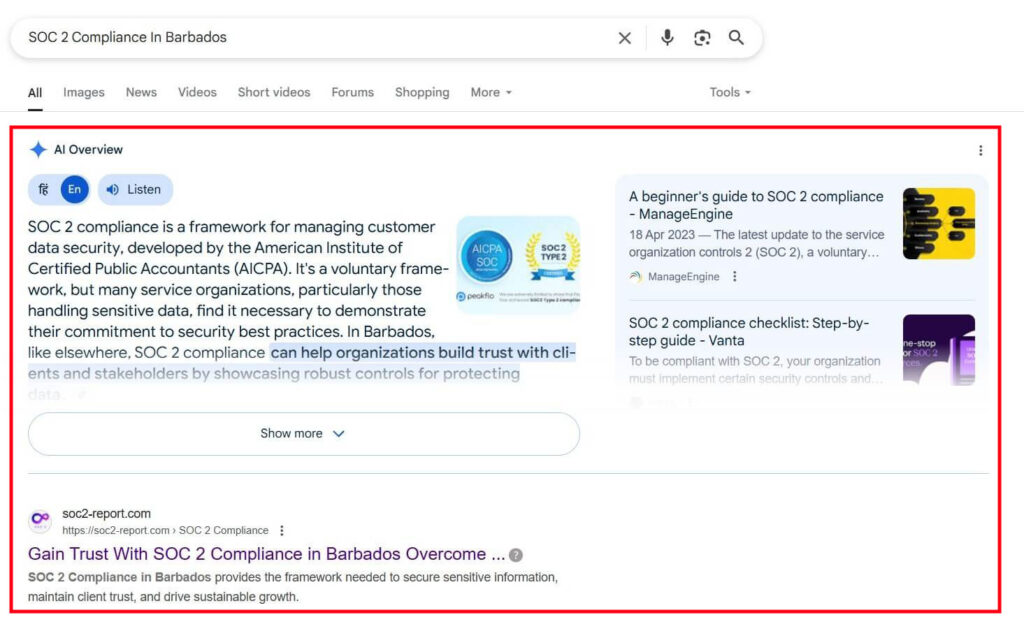This screenshot has height=622, width=1024.
Task: Open AI Overview three-dot options menu
Action: [x=980, y=150]
